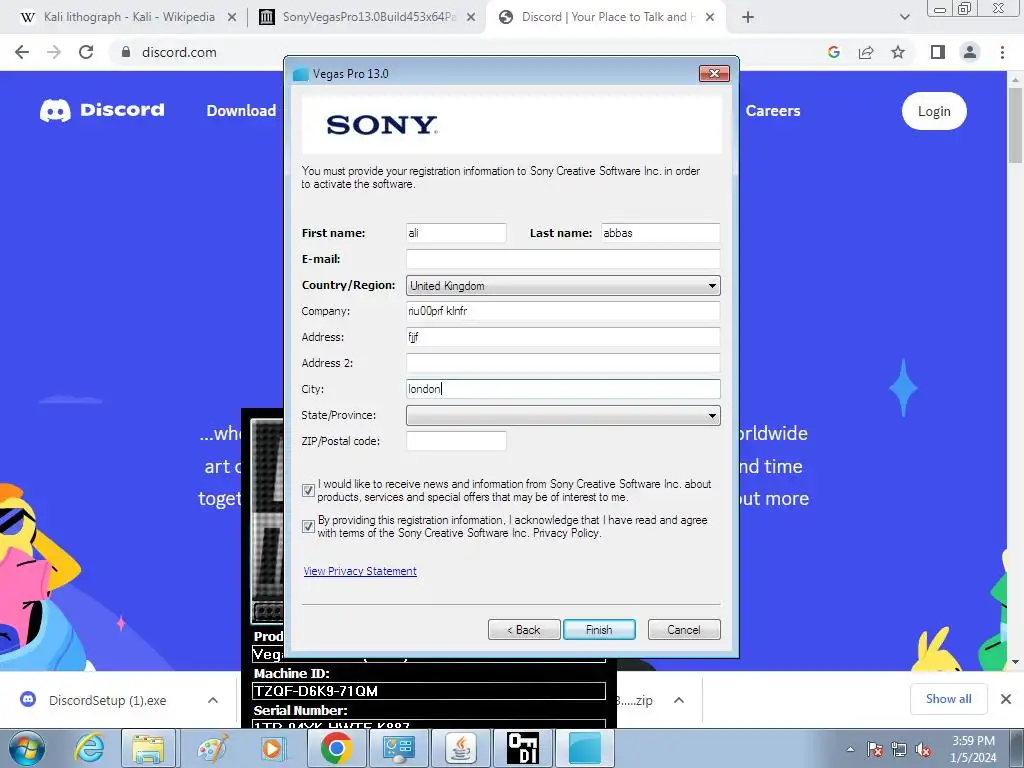Click the page vertical scrollbar thumb

point(1016,125)
